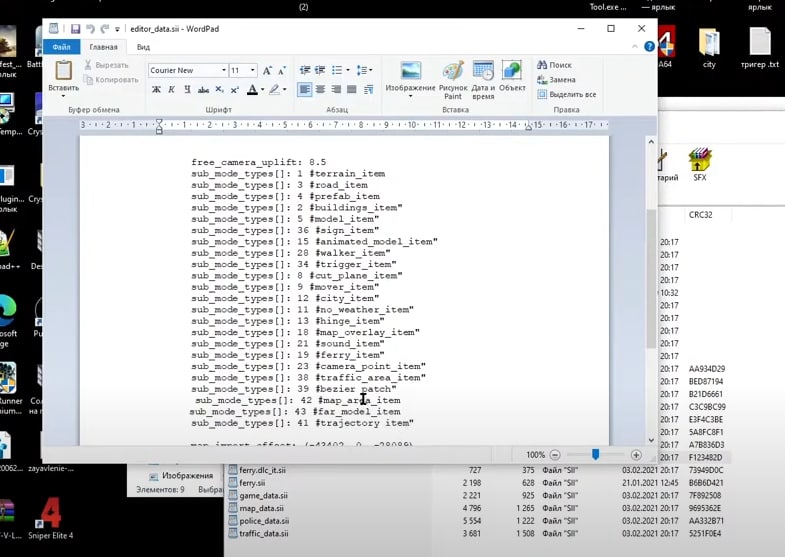The height and width of the screenshot is (557, 785).
Task: Shrink font size with the smaller A icon
Action: pyautogui.click(x=282, y=71)
